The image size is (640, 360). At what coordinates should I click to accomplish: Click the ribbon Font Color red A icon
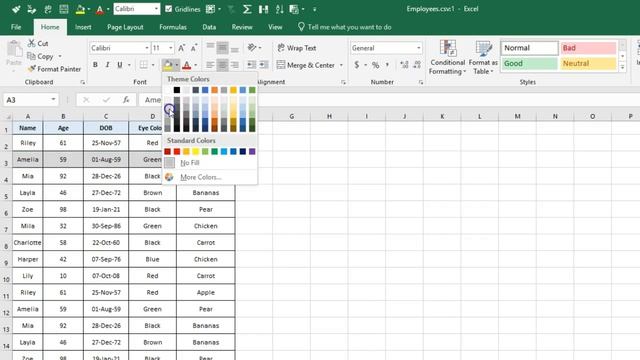click(x=187, y=65)
